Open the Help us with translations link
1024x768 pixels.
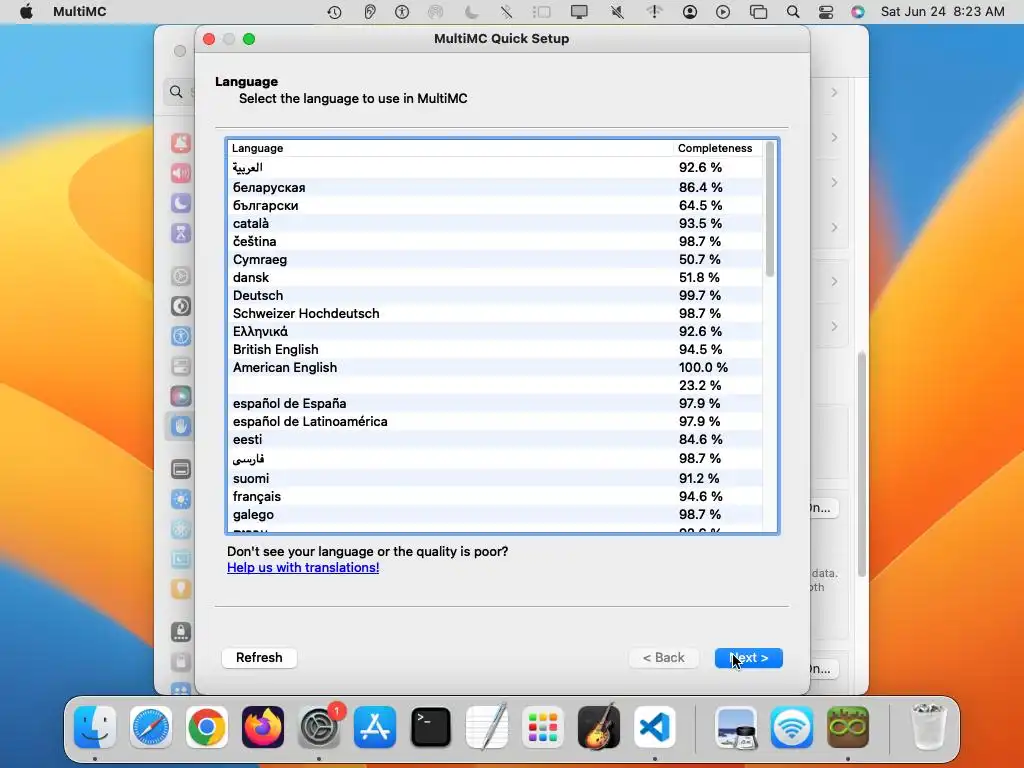[x=303, y=568]
